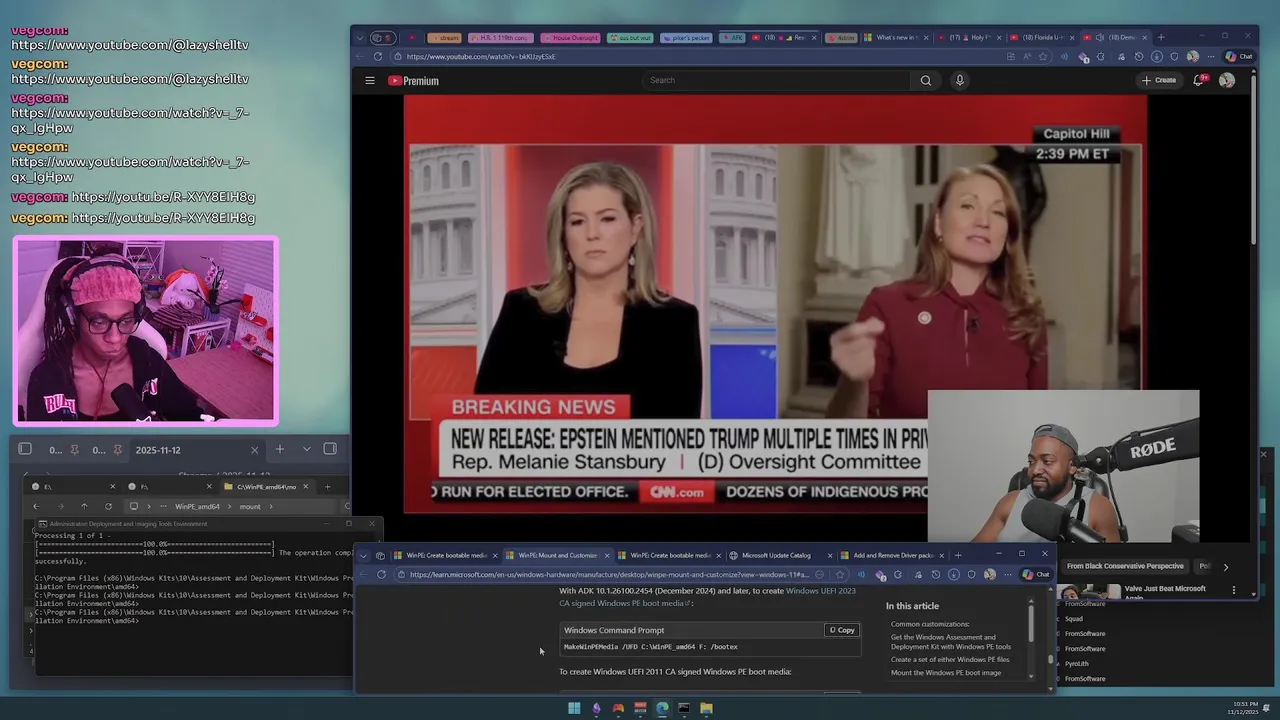The width and height of the screenshot is (1280, 720).
Task: Switch to the '(18) Florida' browser tab
Action: pos(1040,38)
